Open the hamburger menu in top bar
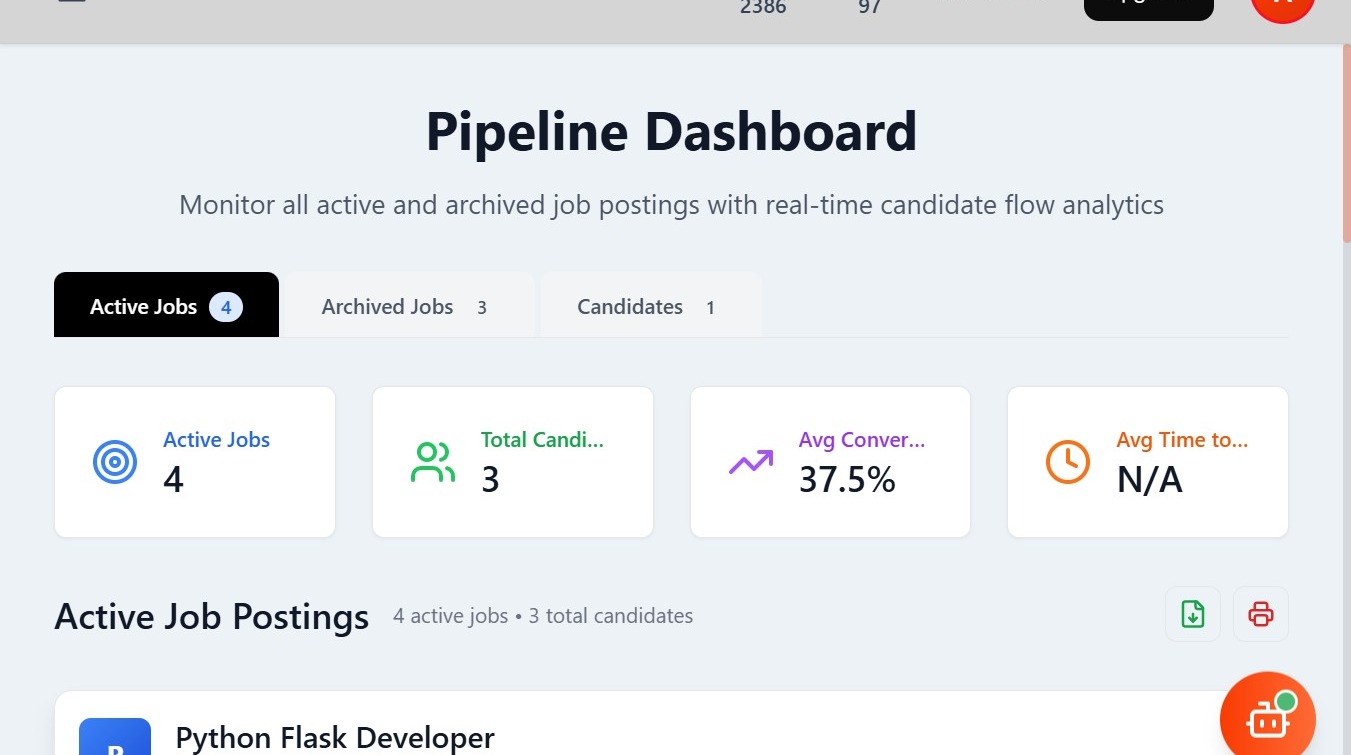The image size is (1351, 755). (x=72, y=3)
